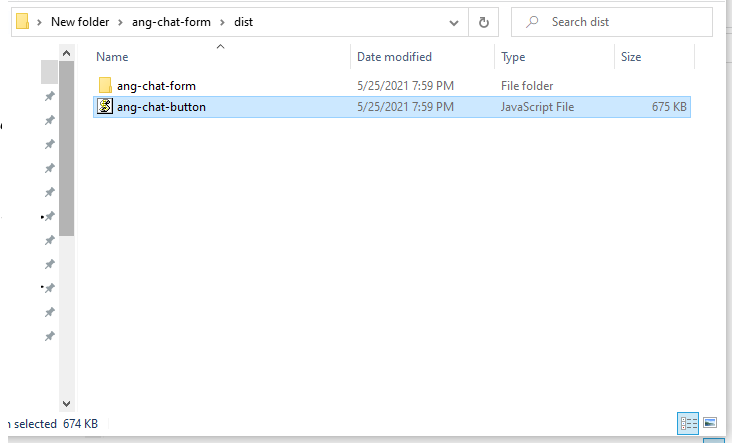Click the ang-chat-button JavaScript file icon
Viewport: 732px width, 443px height.
point(105,107)
